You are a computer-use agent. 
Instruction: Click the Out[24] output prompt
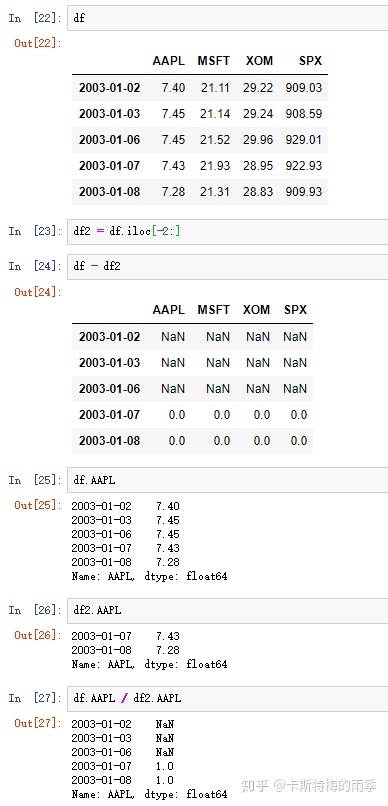point(38,292)
